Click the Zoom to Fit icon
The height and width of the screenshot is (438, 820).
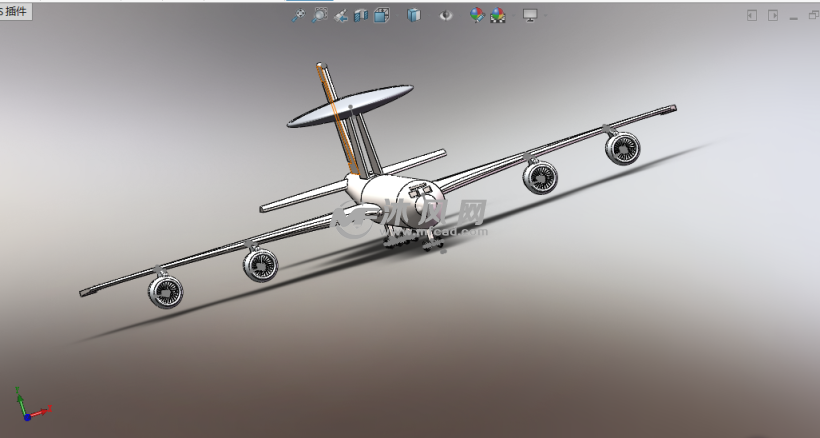(x=298, y=15)
